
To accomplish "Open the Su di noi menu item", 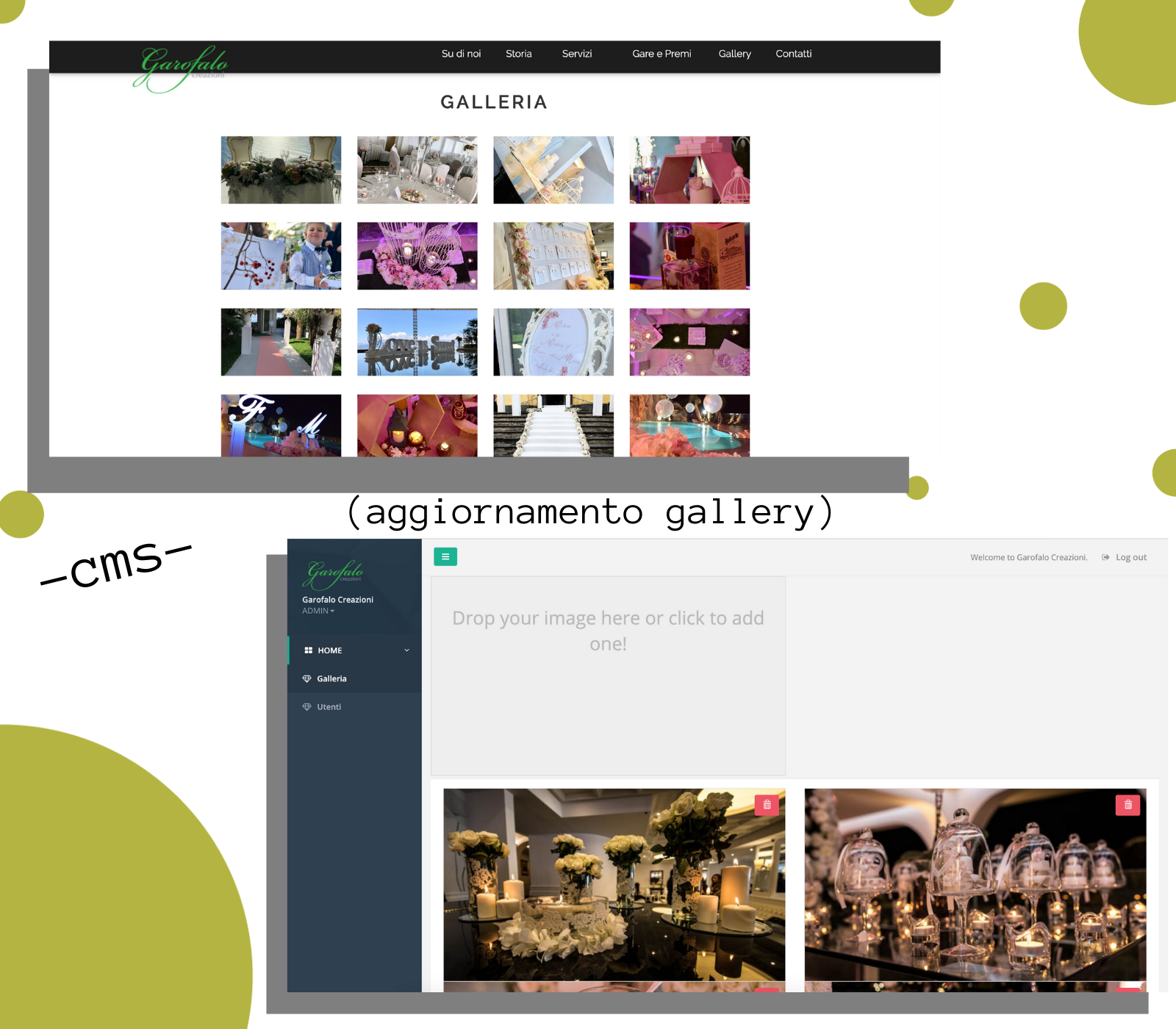I will (461, 54).
